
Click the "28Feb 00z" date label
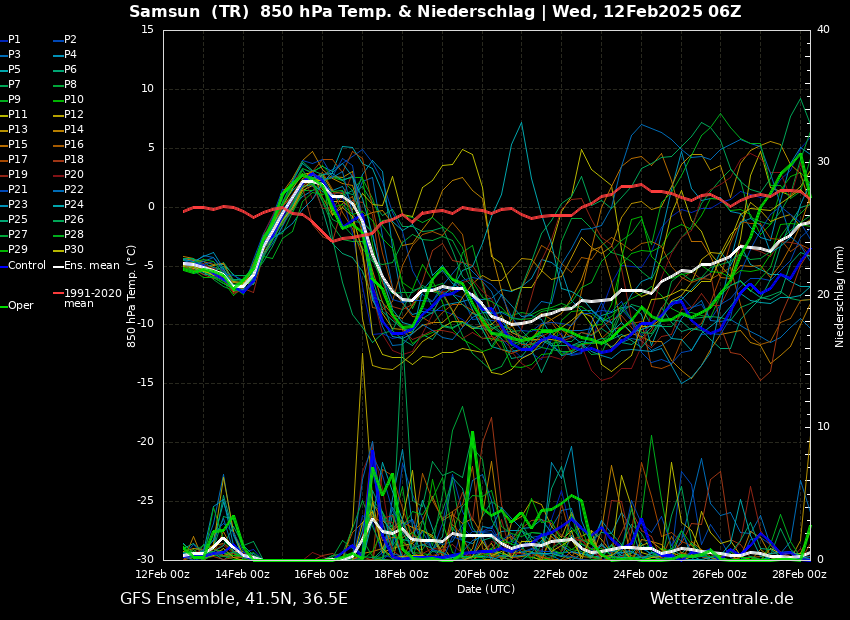tap(800, 574)
